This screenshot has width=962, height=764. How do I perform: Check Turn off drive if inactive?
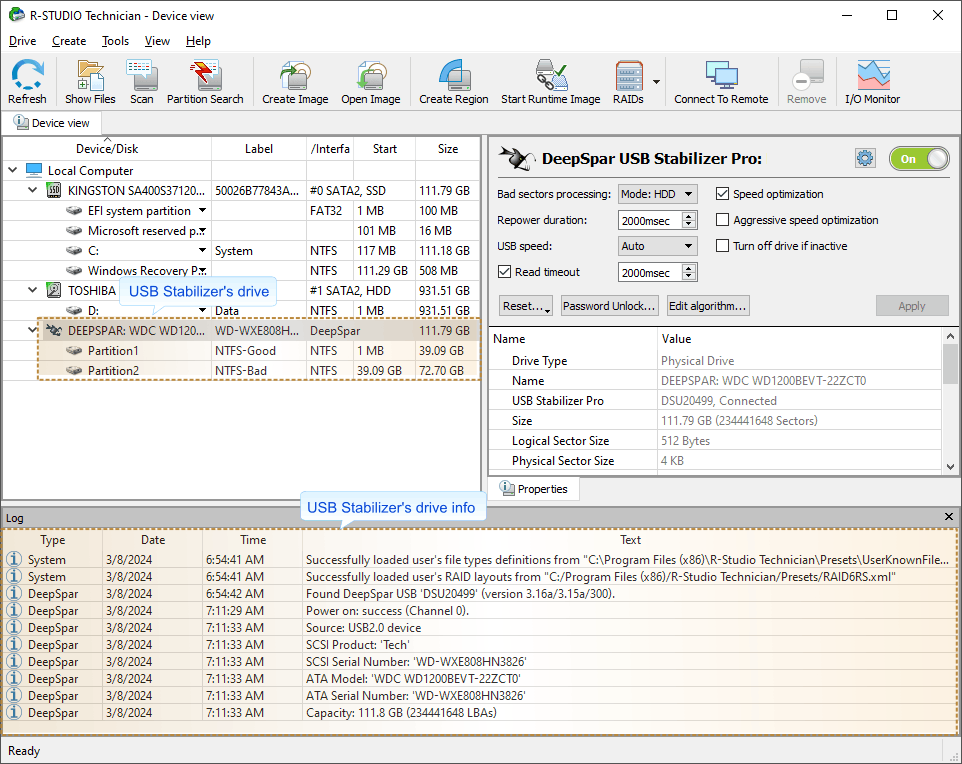point(723,245)
